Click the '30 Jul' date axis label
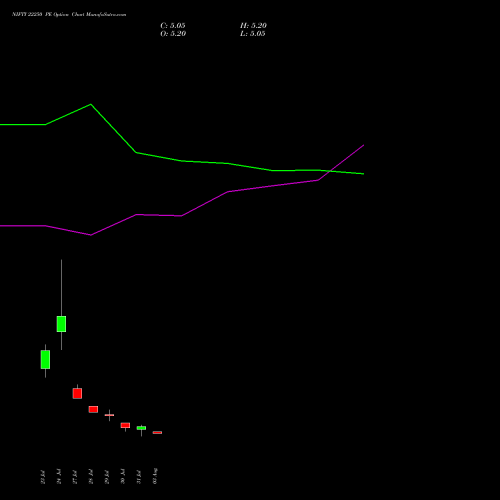Viewport: 500px width, 500px height. [123, 477]
